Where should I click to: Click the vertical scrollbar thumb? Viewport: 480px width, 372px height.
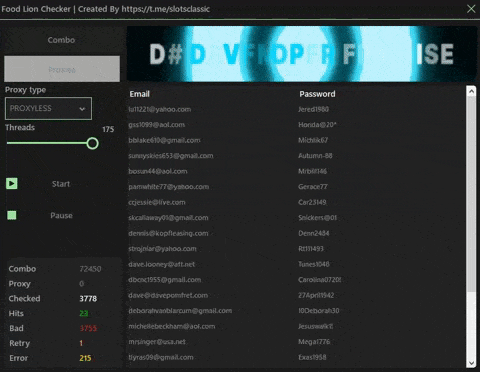(x=471, y=194)
